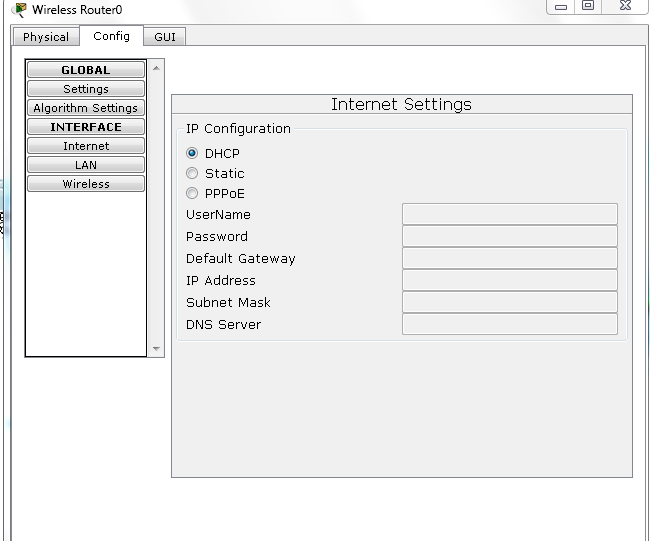Click the Wireless Router0 title bar icon
Viewport: 650px width, 541px height.
tap(19, 10)
